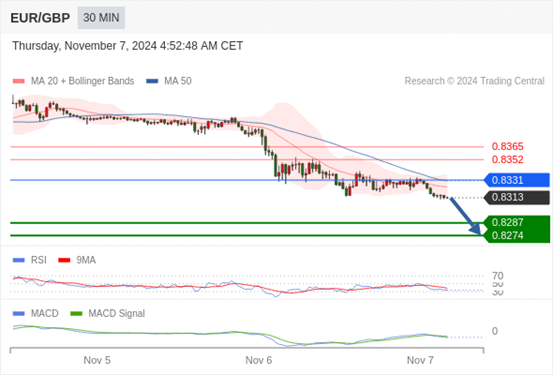The image size is (553, 375).
Task: Click the 0.8352 resistance level label
Action: [x=508, y=159]
